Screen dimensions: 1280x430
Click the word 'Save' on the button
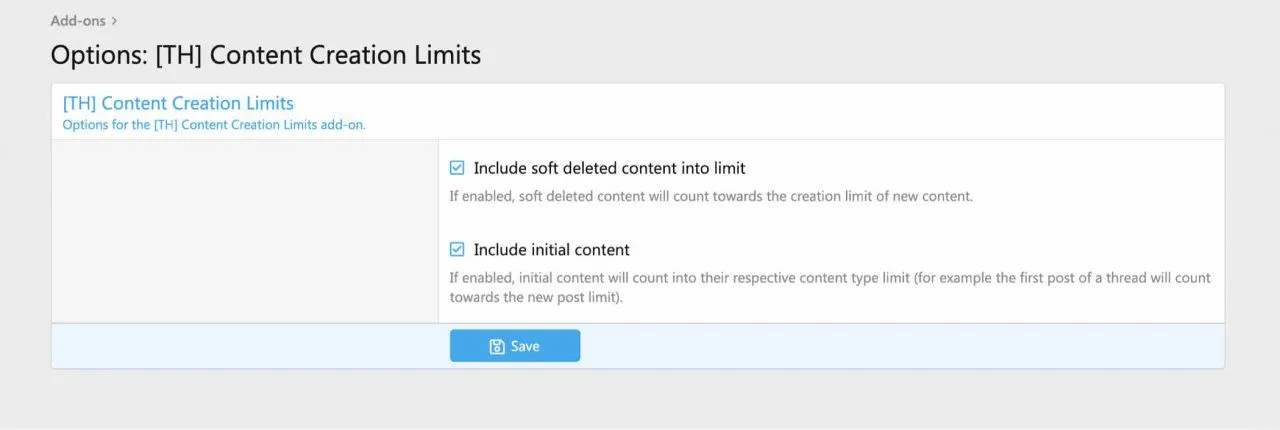[525, 346]
